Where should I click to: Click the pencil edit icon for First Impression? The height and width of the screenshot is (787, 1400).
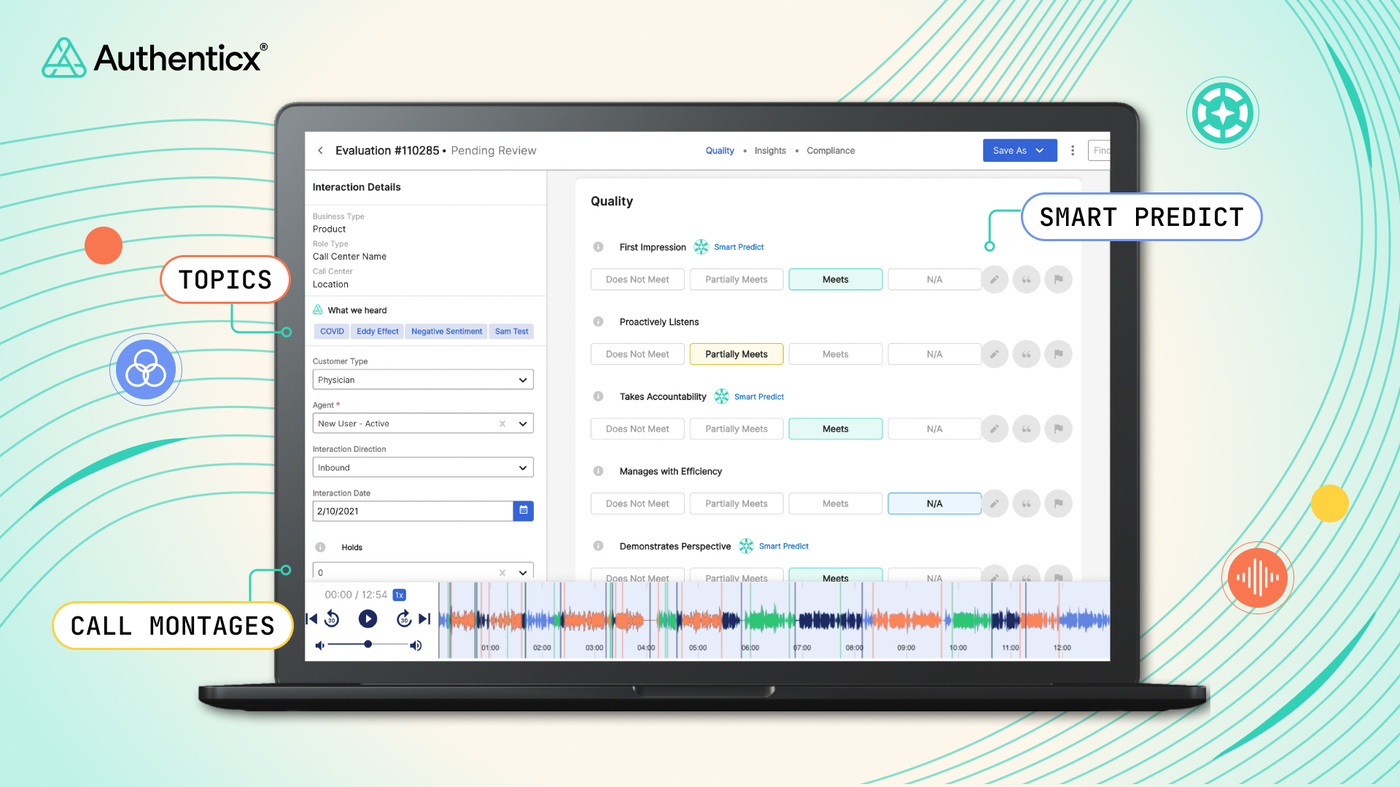coord(994,280)
